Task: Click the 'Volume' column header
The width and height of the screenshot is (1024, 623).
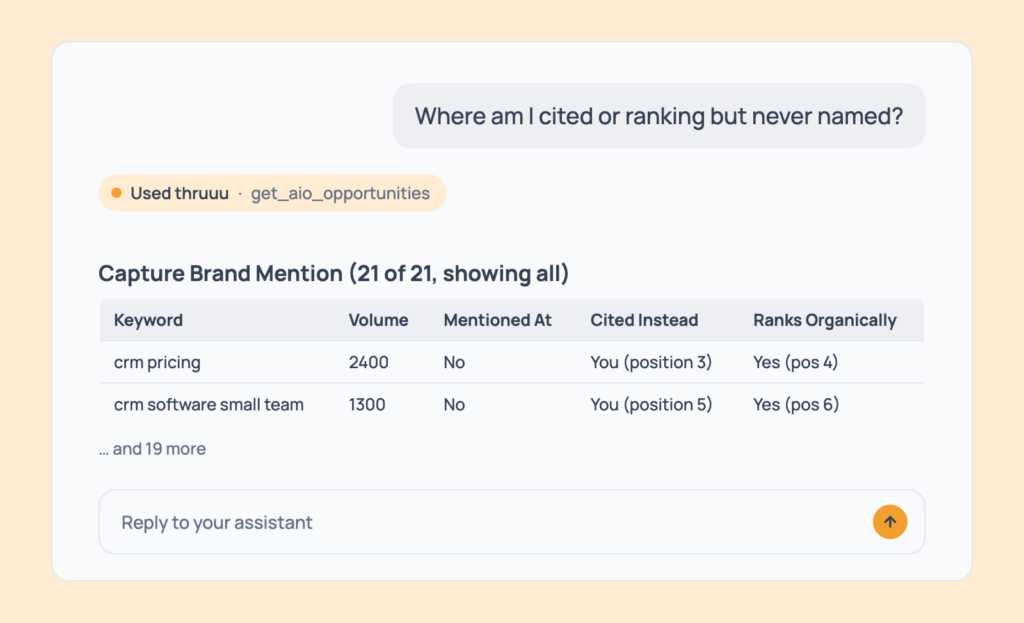Action: point(378,320)
